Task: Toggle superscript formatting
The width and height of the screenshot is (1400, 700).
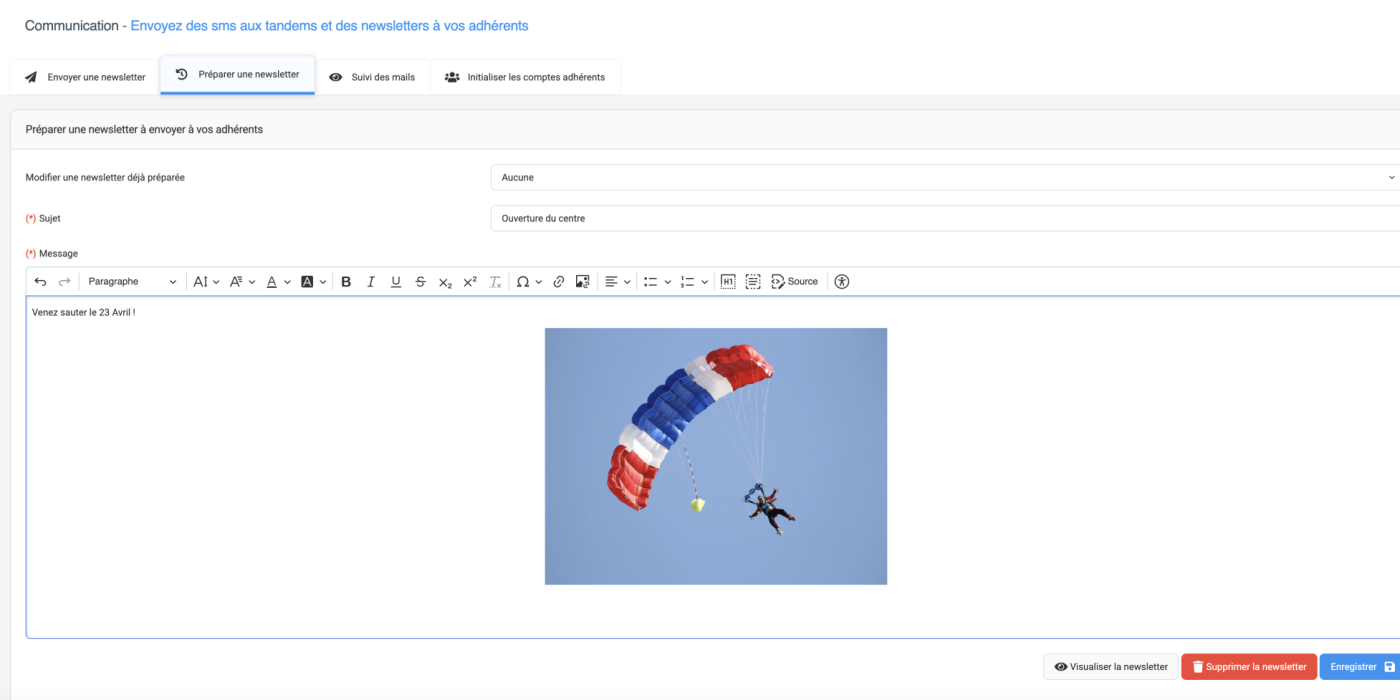Action: pos(470,282)
